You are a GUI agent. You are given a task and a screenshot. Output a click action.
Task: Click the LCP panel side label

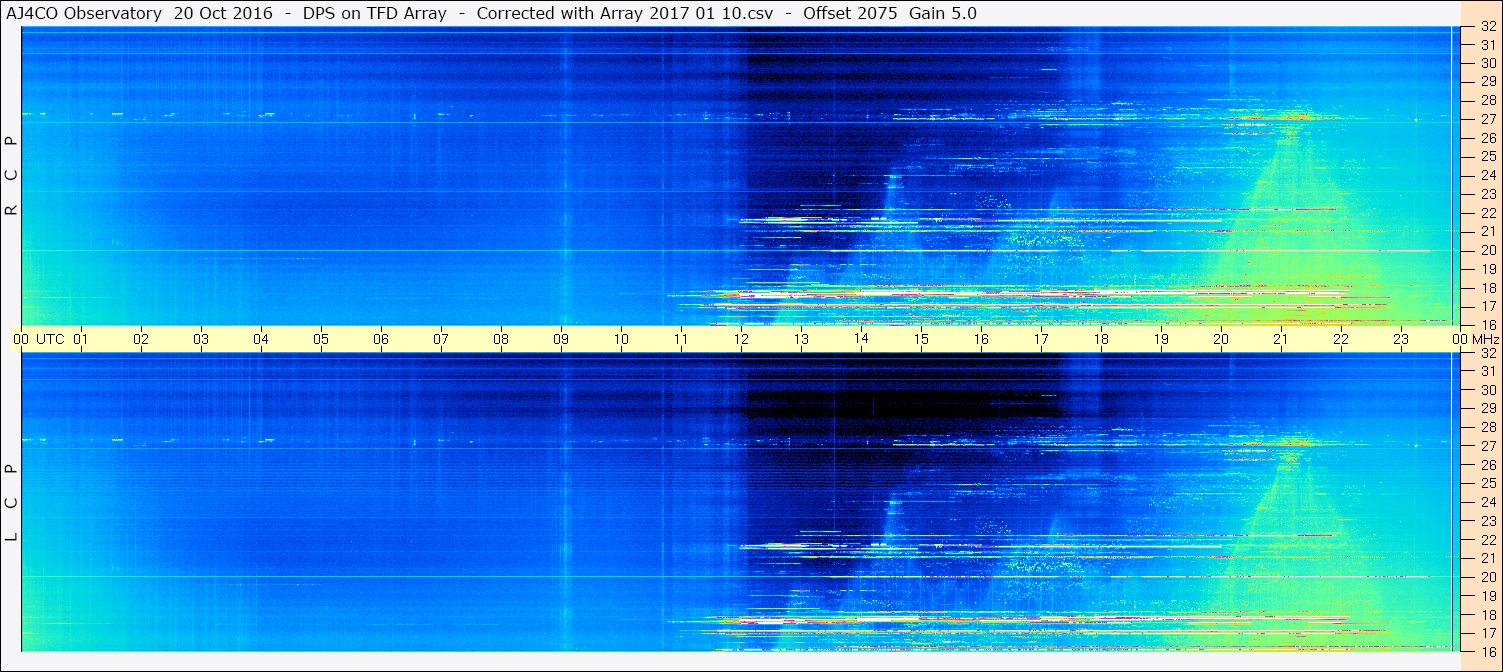tap(11, 503)
